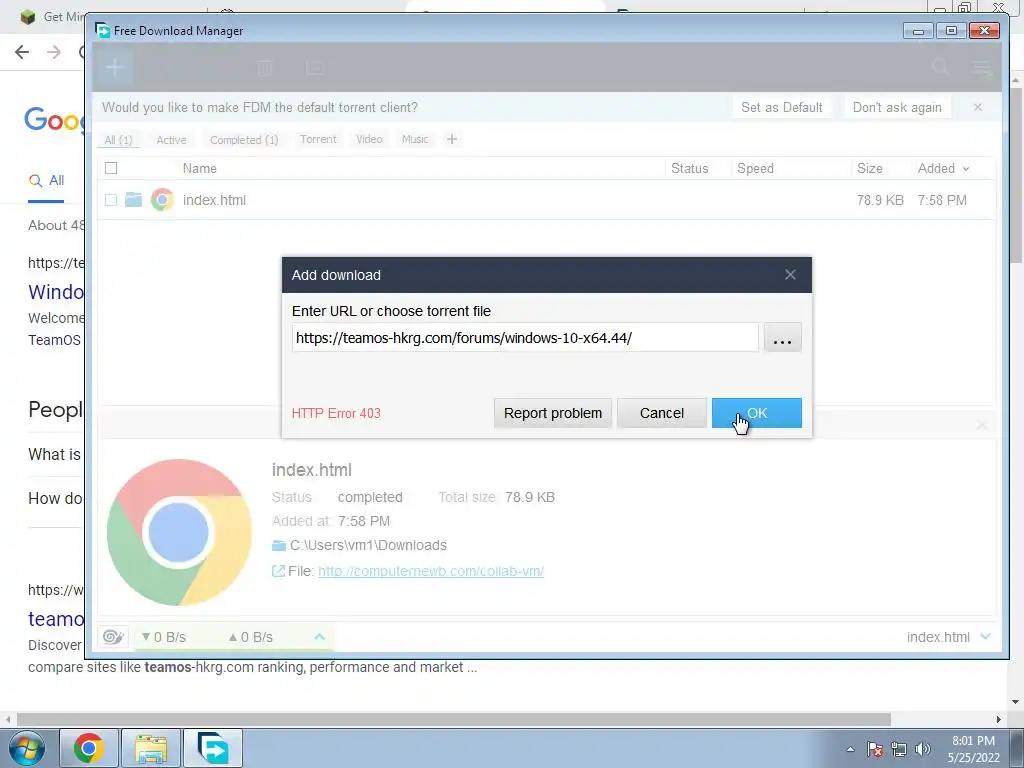Open C:\Users\vm1\Downloads folder path
The image size is (1024, 768).
pos(368,545)
